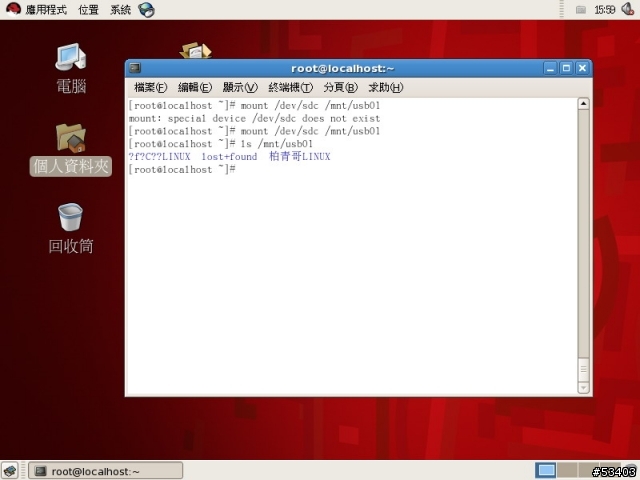
Task: Open the 電腦 Computer desktop icon
Action: pyautogui.click(x=71, y=68)
